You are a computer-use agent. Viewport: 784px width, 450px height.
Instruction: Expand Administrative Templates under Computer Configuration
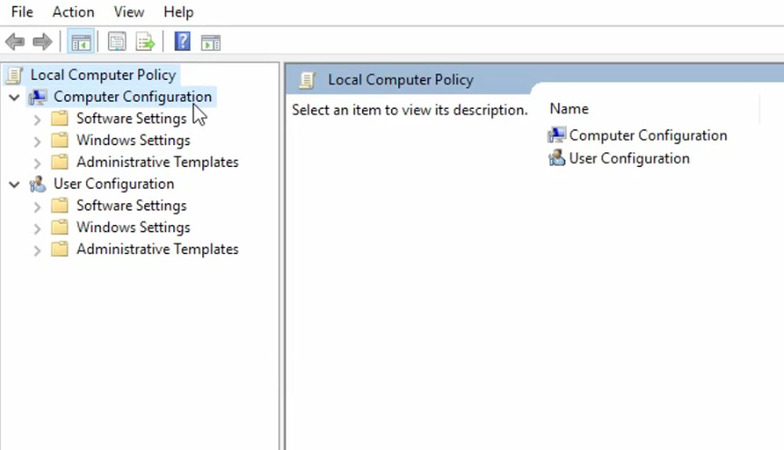(37, 164)
